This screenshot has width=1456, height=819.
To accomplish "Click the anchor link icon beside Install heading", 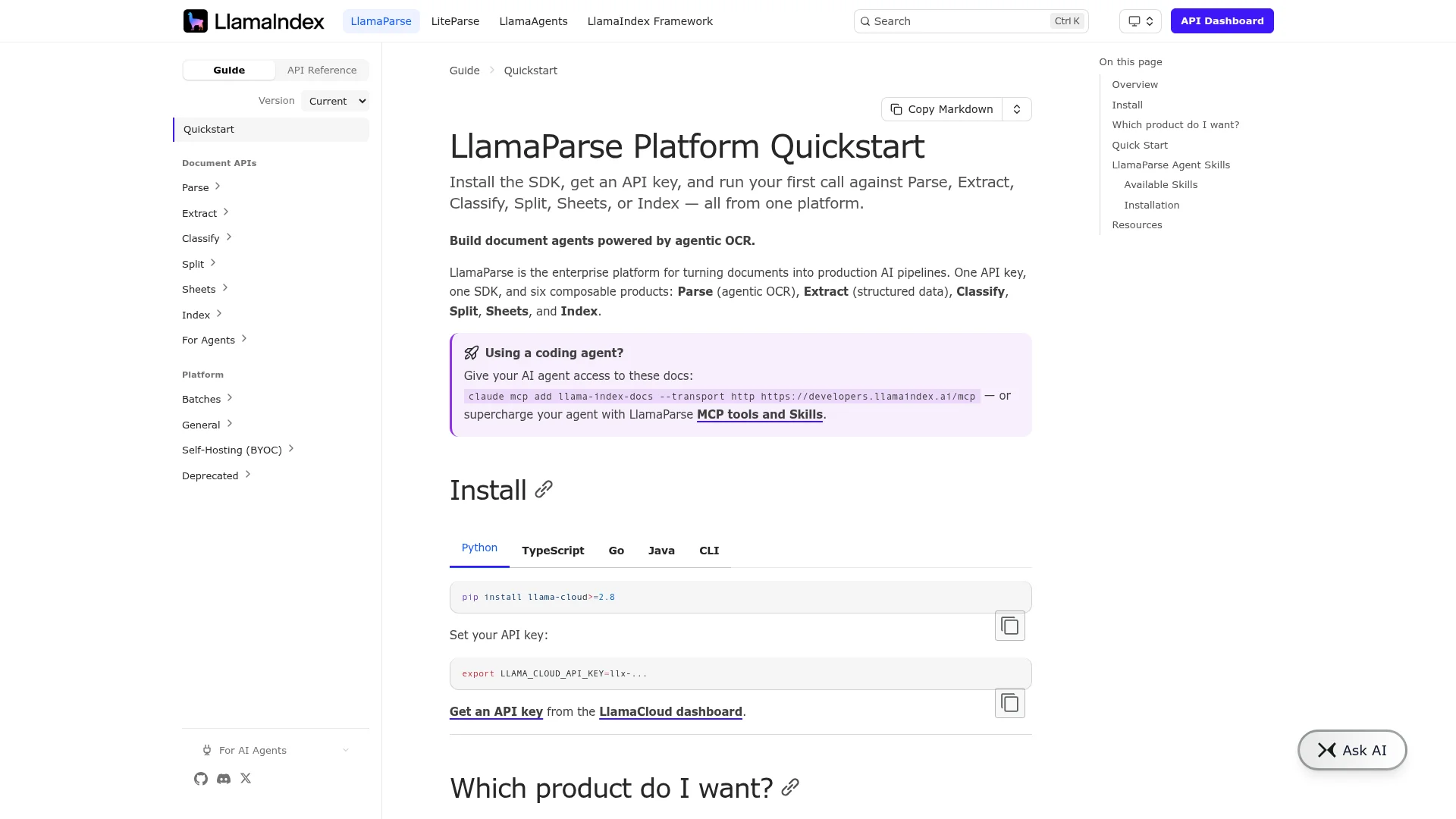I will [544, 490].
